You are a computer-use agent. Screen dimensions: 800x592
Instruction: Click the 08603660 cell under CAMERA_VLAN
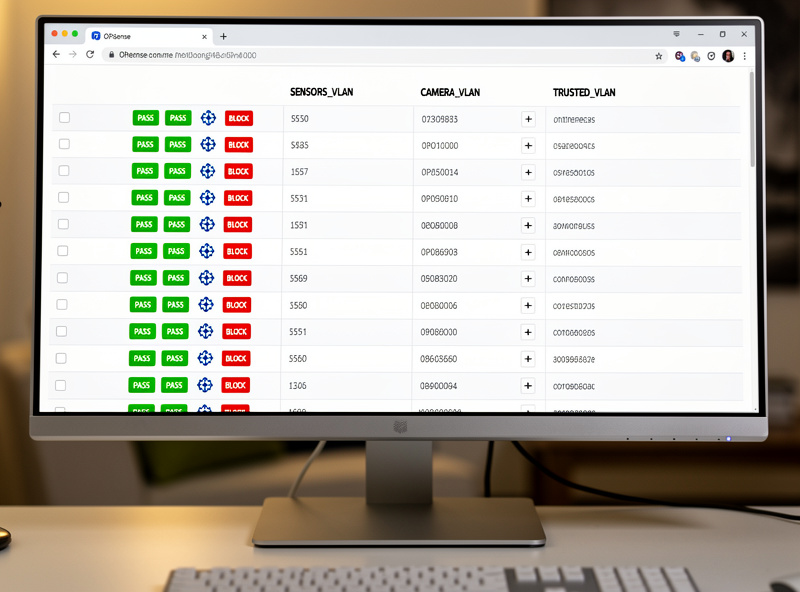438,359
